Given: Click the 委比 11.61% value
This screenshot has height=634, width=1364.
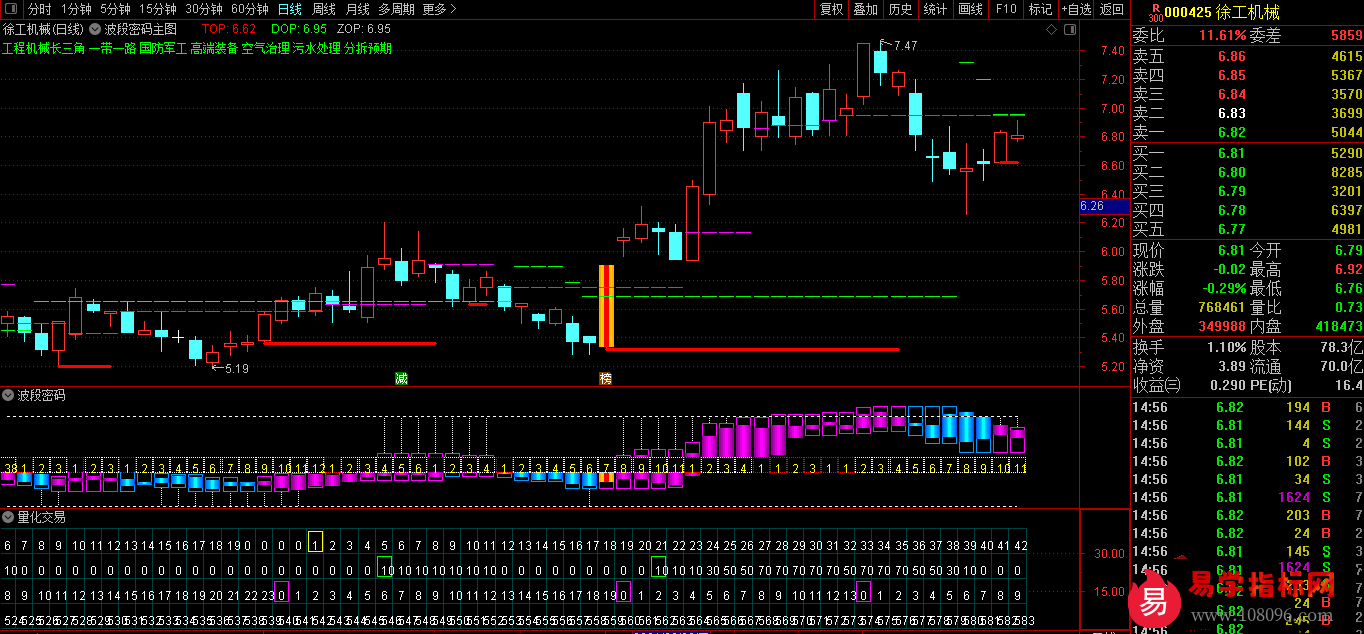Looking at the screenshot, I should coord(1222,35).
